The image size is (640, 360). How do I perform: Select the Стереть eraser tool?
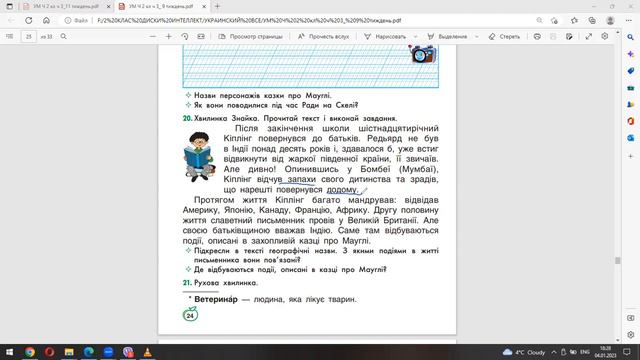[x=504, y=36]
